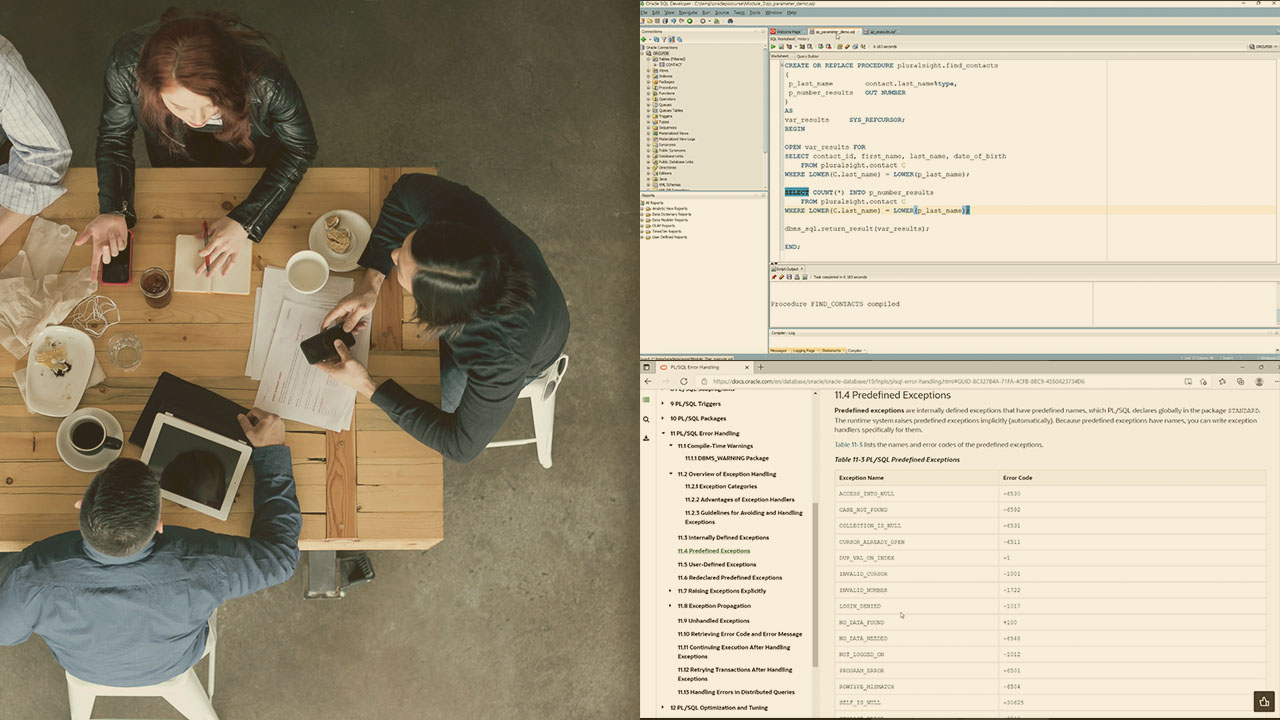This screenshot has width=1280, height=720.
Task: Select CONTACT table in Connections tree
Action: [x=672, y=64]
